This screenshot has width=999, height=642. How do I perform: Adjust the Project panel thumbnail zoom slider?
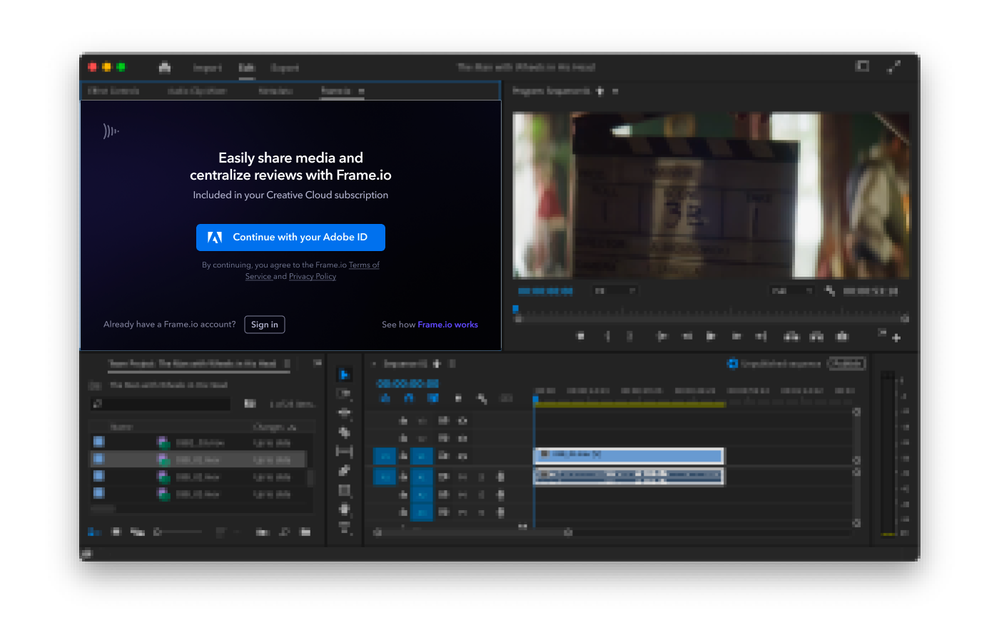point(178,532)
